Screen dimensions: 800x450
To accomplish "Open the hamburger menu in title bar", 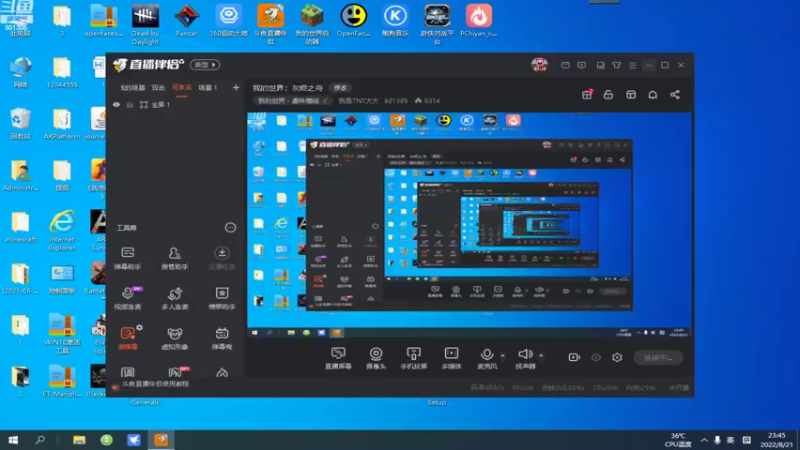I will coord(633,65).
